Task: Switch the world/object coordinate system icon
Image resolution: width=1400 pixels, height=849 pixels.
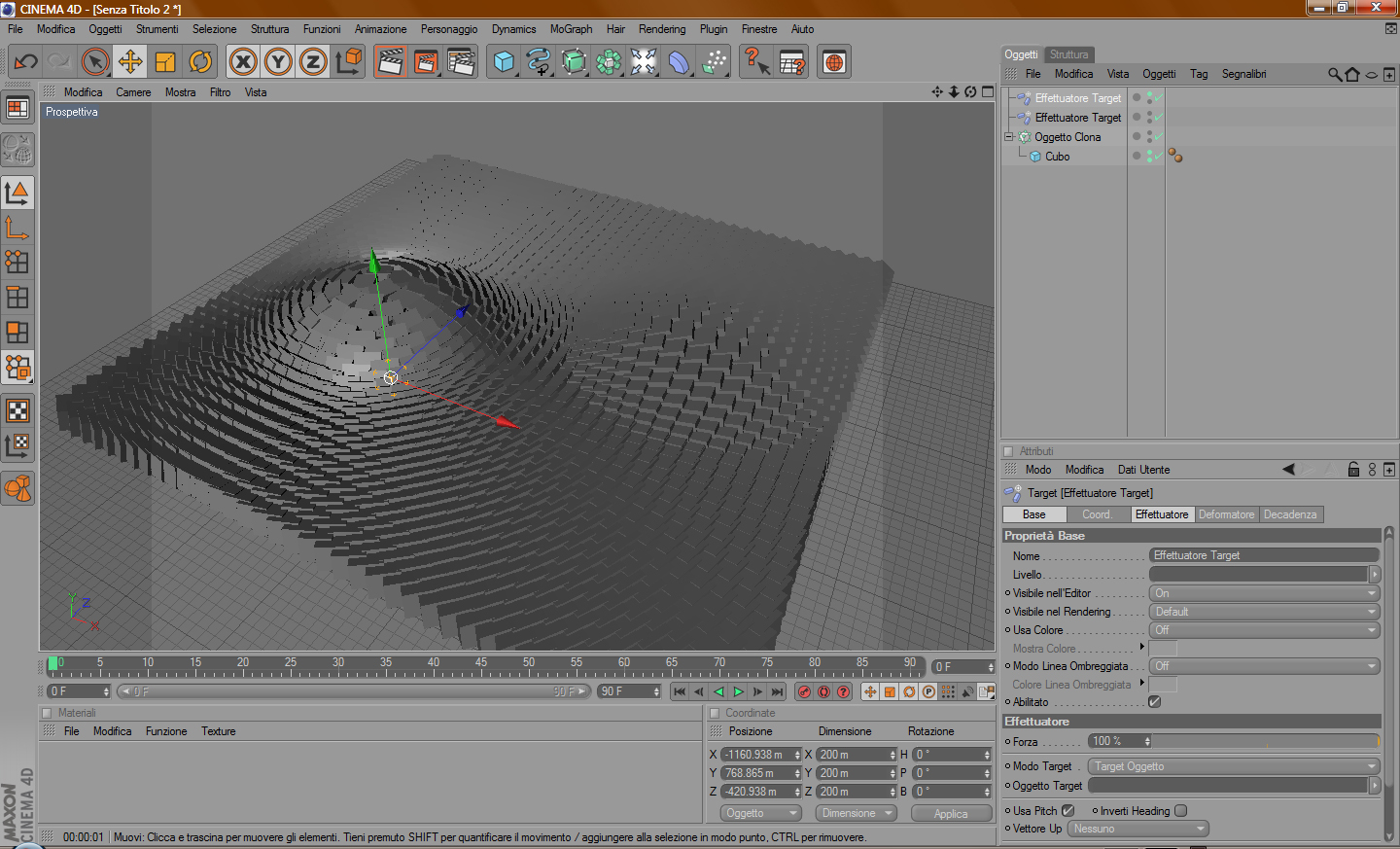Action: (x=348, y=62)
